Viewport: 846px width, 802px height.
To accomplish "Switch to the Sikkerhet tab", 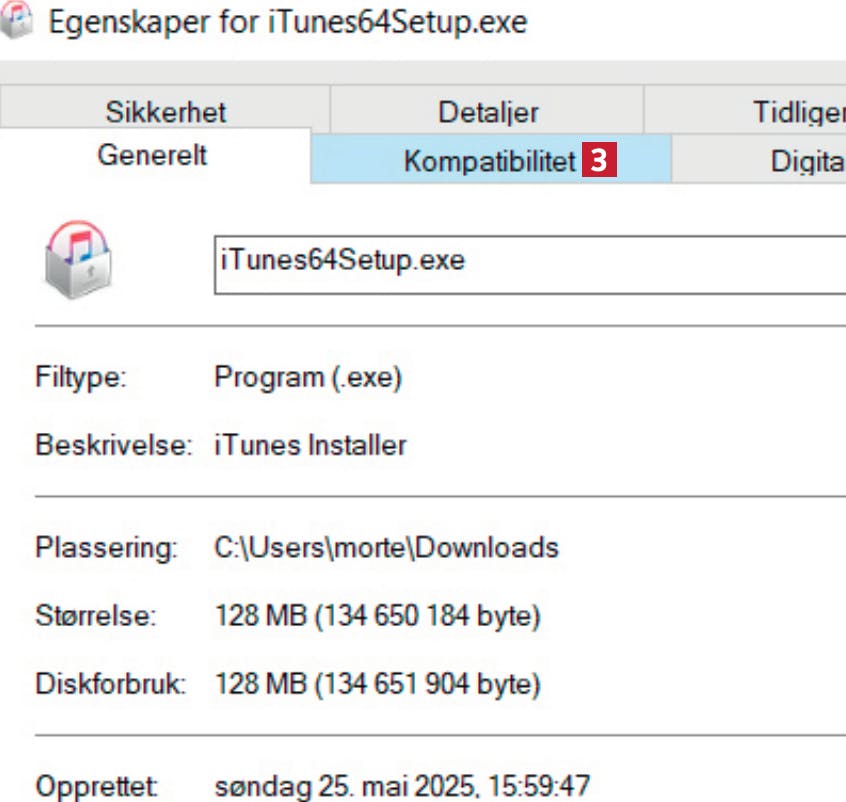I will tap(165, 111).
